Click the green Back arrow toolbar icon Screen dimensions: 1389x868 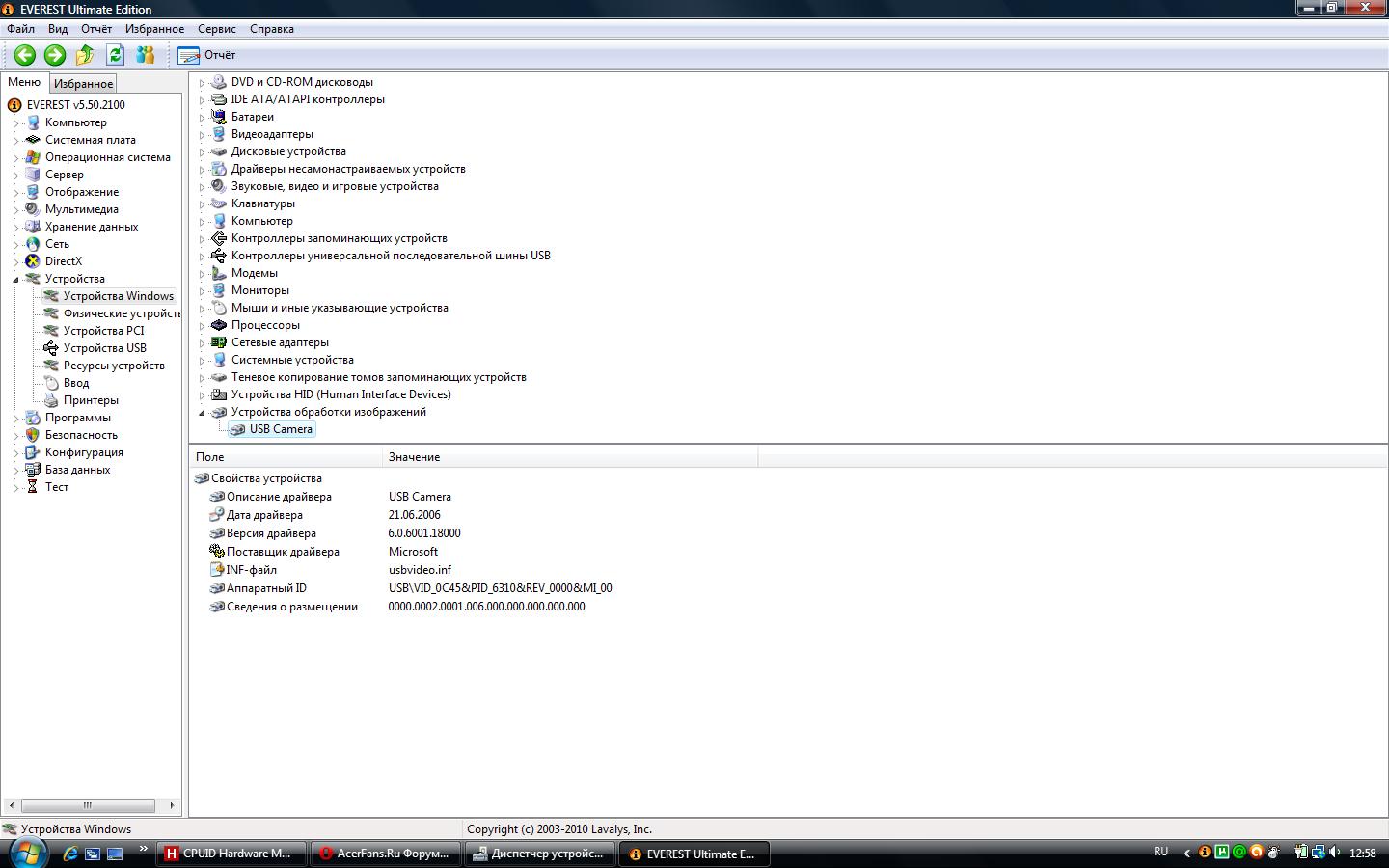(25, 55)
